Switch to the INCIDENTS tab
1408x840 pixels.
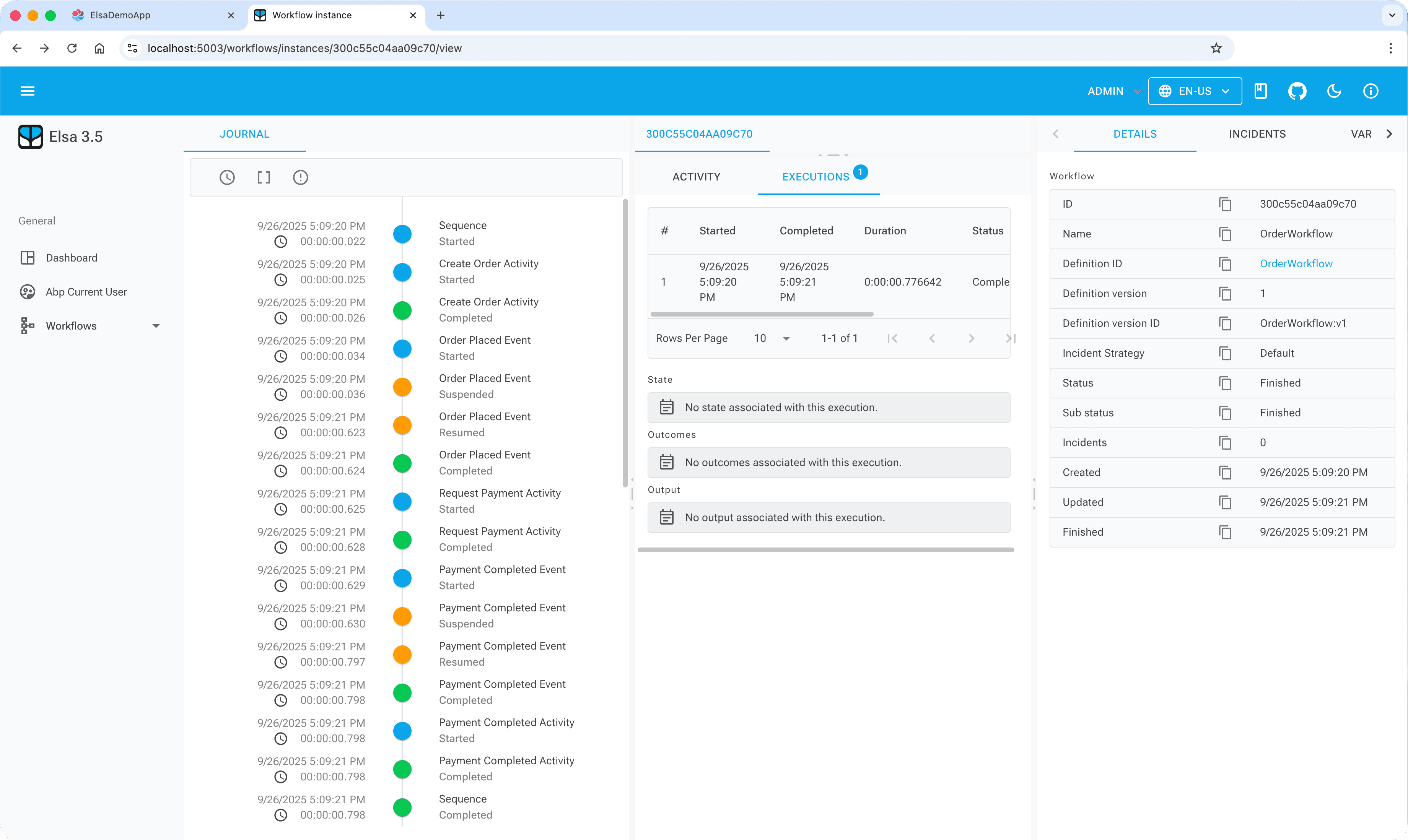[1257, 133]
